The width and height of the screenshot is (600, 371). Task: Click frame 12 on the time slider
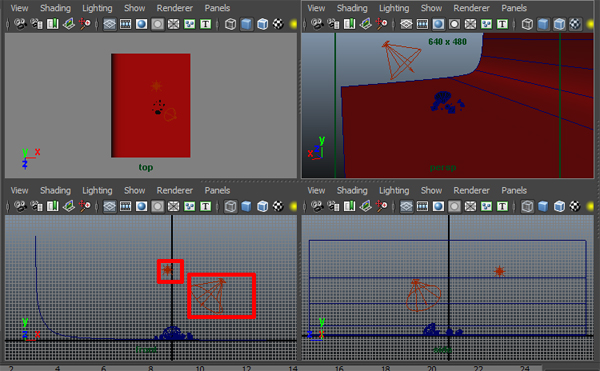246,368
